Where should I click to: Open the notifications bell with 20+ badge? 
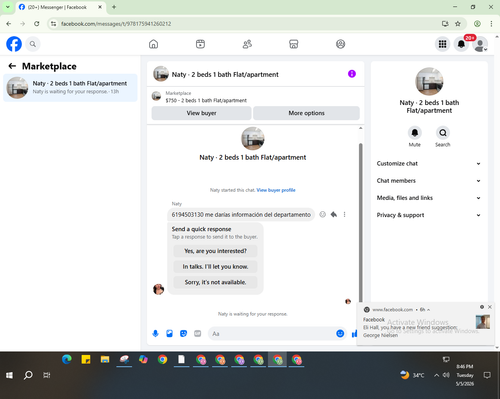tap(461, 44)
